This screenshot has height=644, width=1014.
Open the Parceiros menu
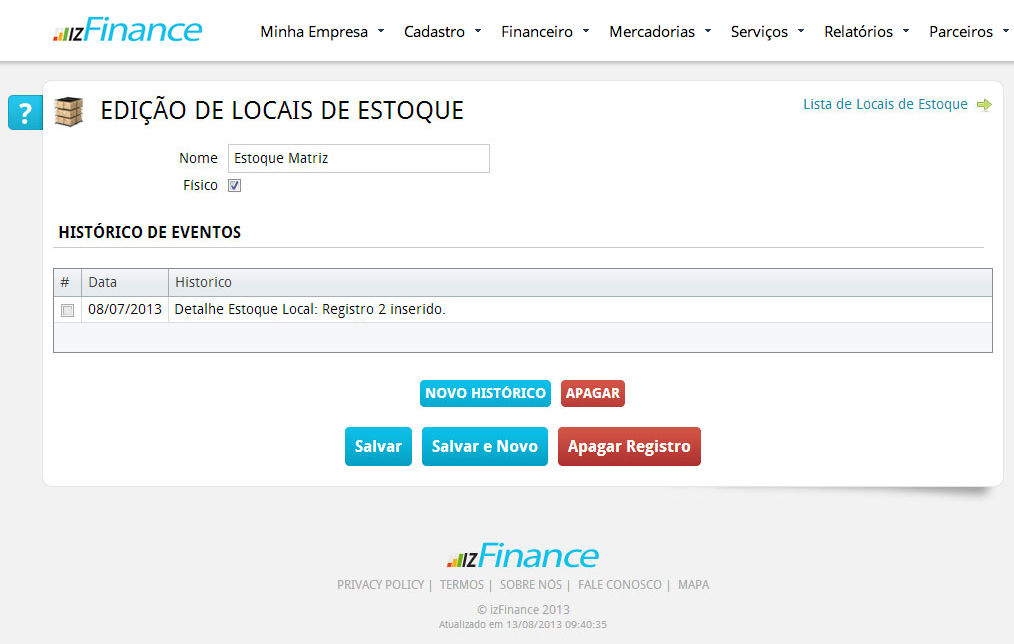point(968,32)
